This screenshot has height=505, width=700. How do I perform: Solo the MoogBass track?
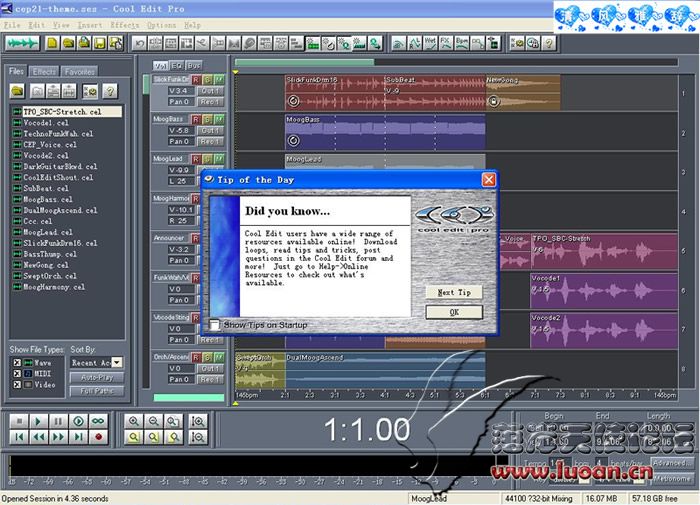[208, 119]
